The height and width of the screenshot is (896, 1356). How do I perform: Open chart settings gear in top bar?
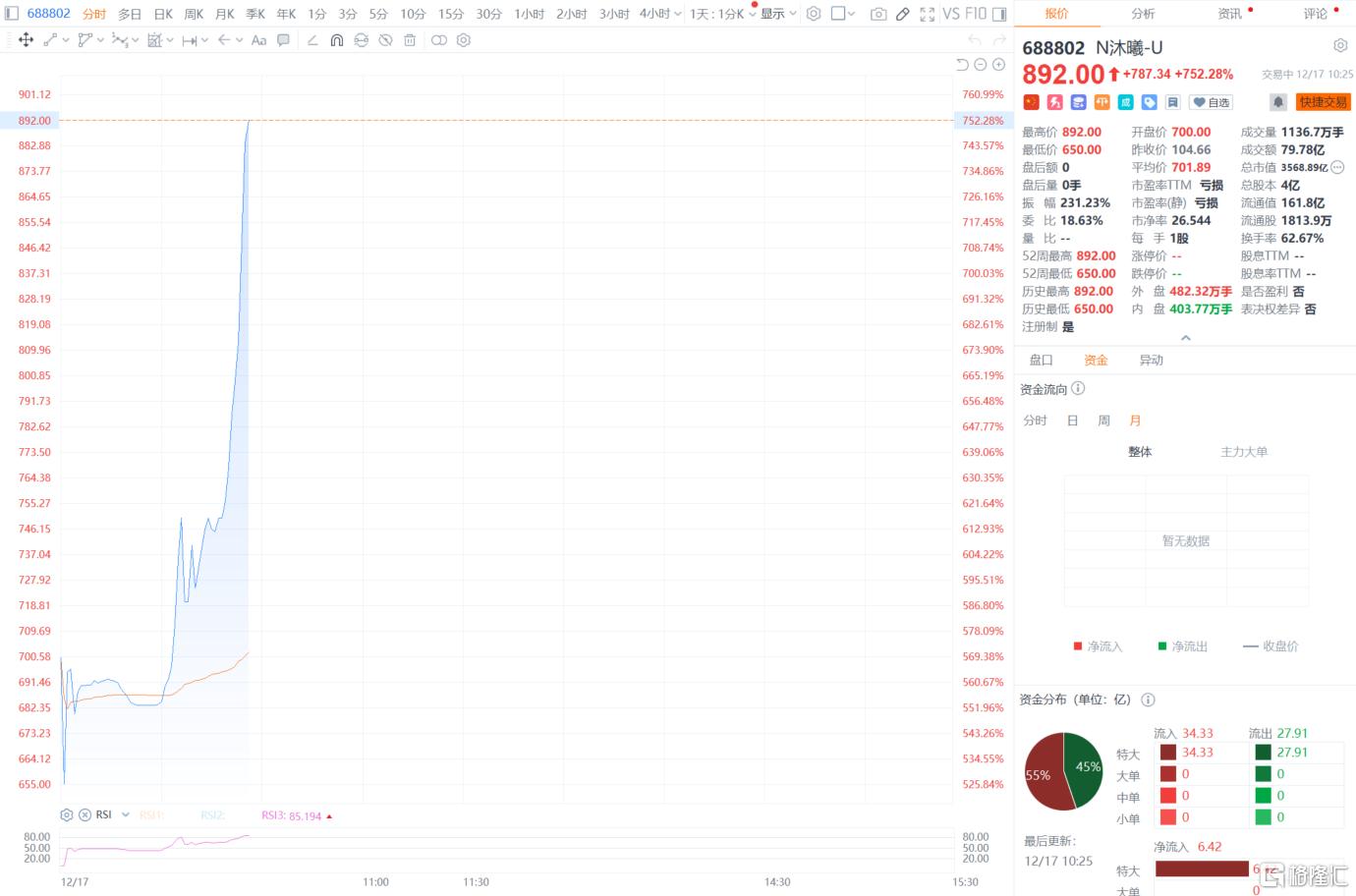tap(814, 14)
